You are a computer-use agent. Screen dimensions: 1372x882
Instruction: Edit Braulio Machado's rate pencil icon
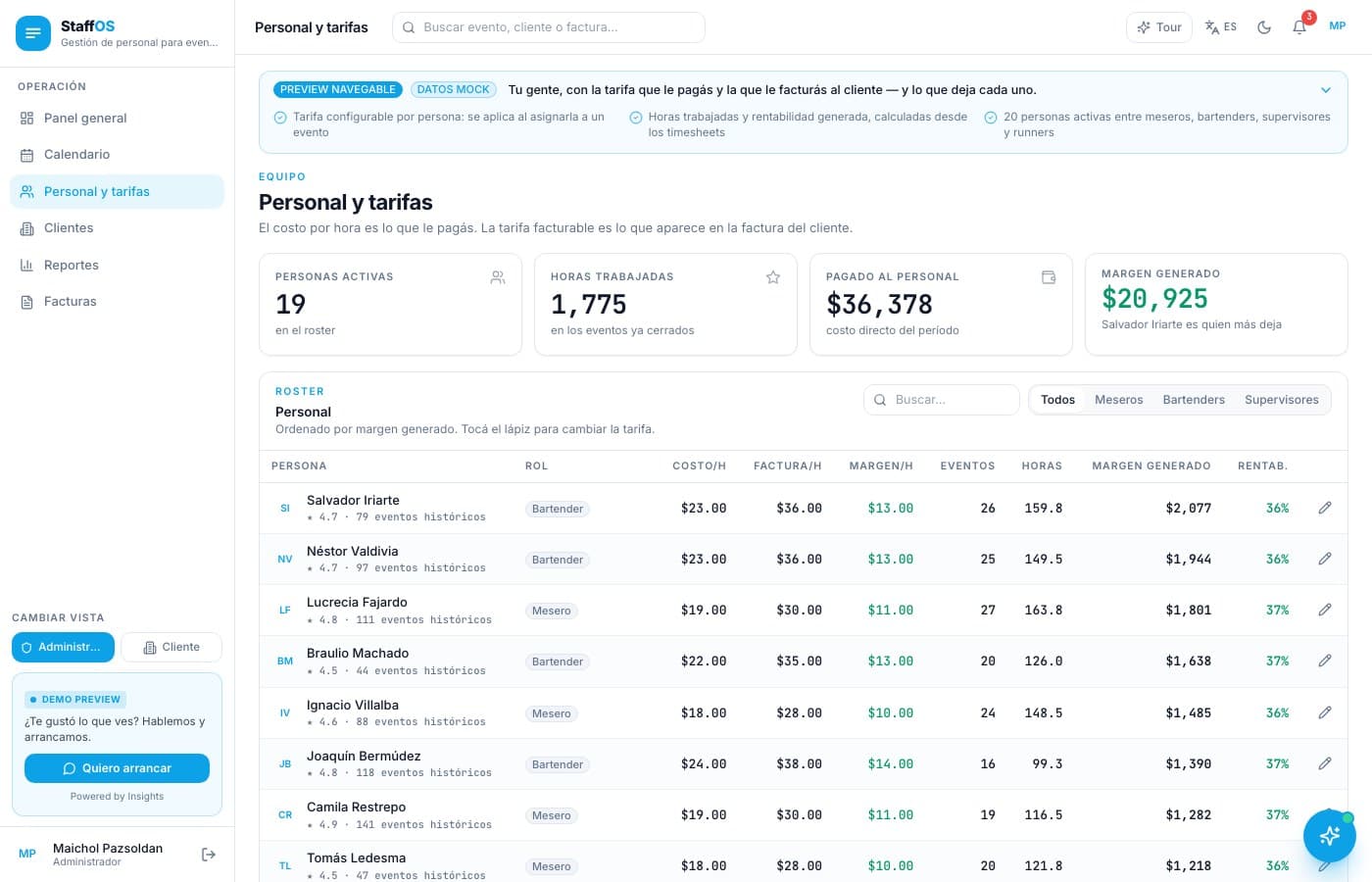tap(1325, 661)
